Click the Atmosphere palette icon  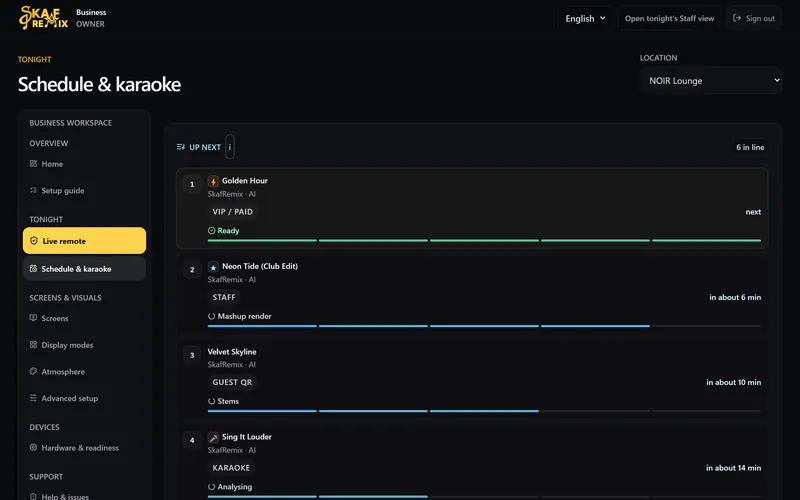pyautogui.click(x=33, y=371)
